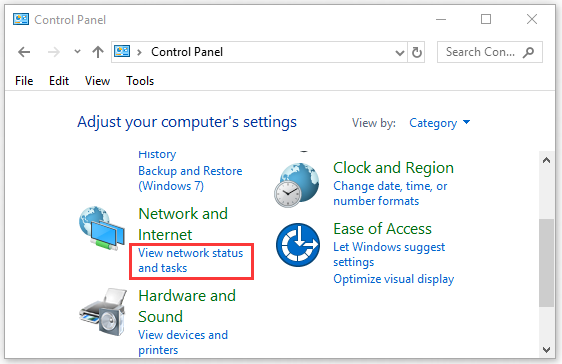
Task: Open the address bar history dropdown
Action: click(400, 53)
